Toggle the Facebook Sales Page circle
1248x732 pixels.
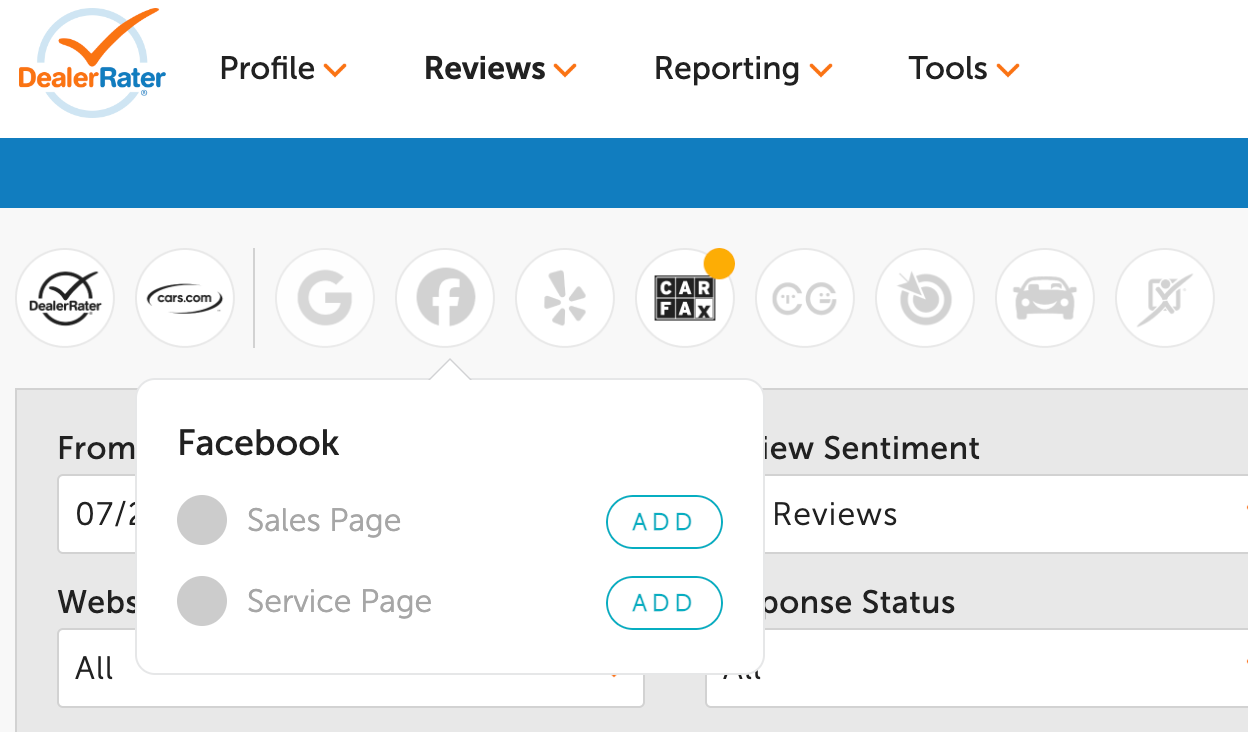pos(202,520)
